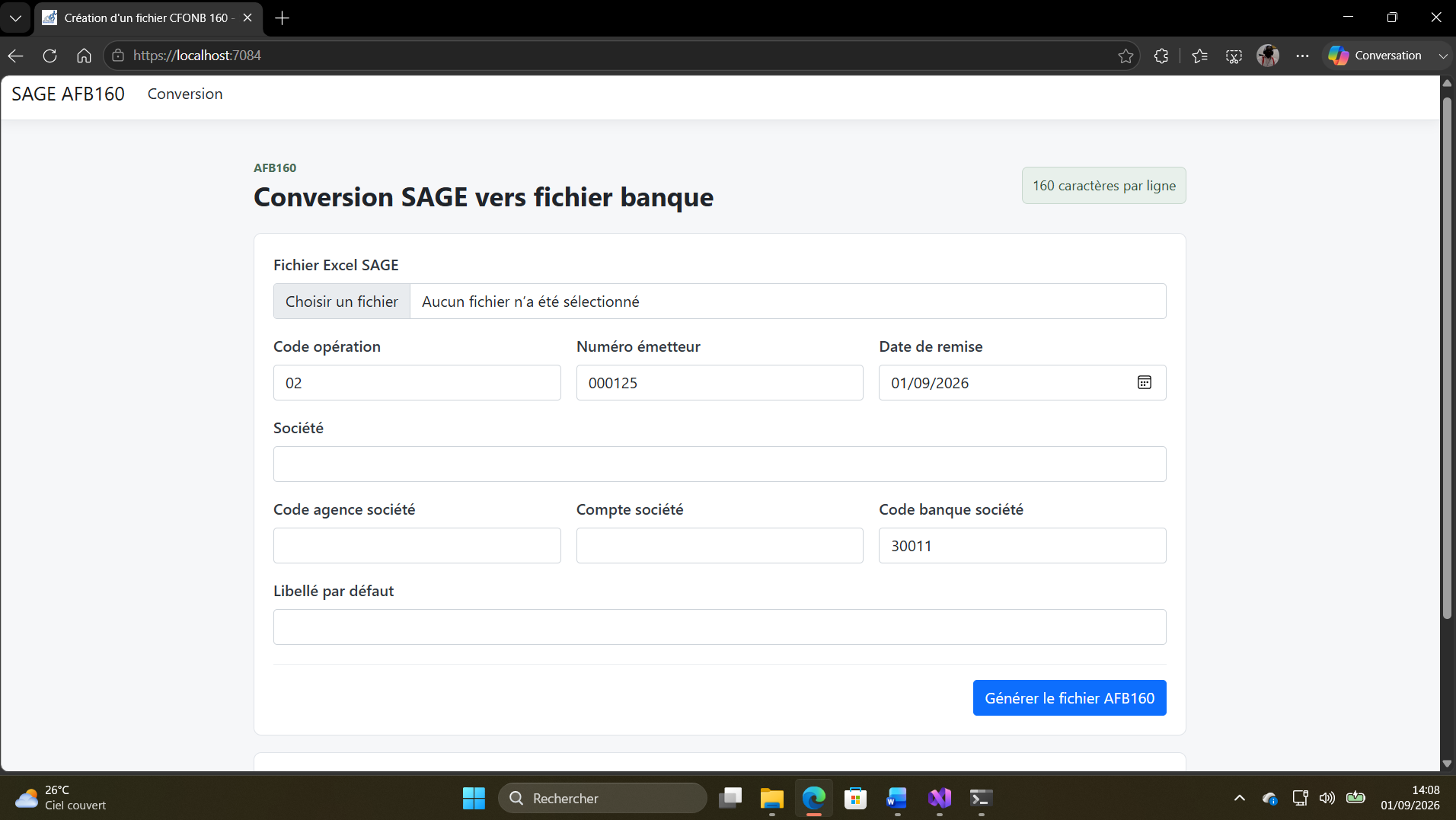
Task: View site information lock icon
Action: pyautogui.click(x=118, y=56)
